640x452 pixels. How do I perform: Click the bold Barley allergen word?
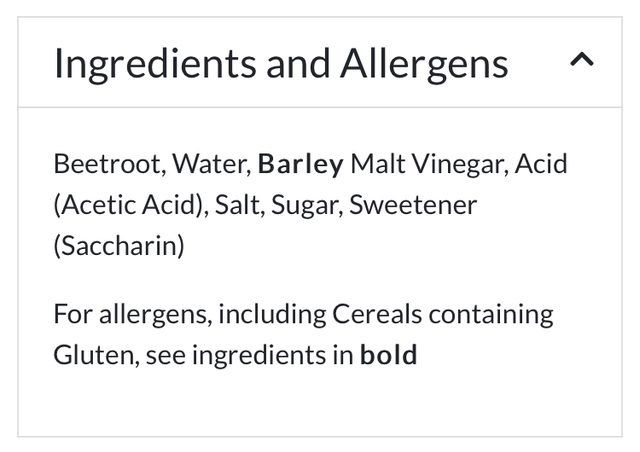click(x=300, y=164)
